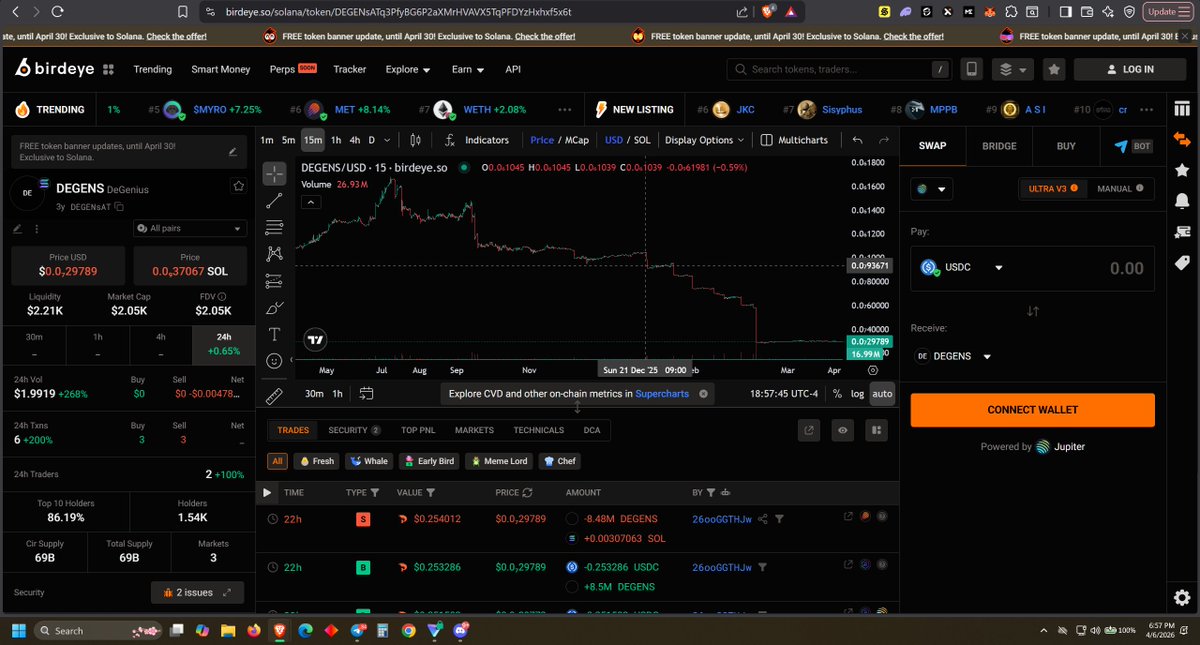Select the ULTRA V3 swap mode
The height and width of the screenshot is (645, 1200).
click(x=1052, y=188)
